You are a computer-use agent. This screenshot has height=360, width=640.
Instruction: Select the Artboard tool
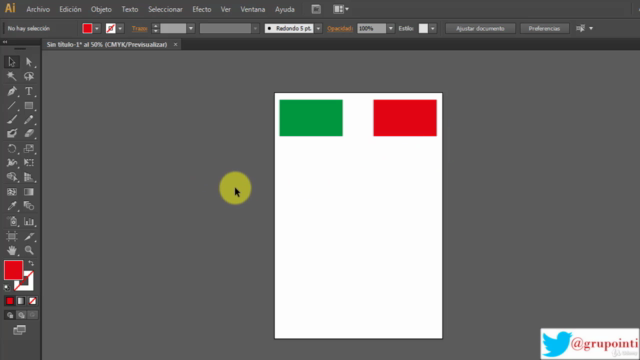(x=11, y=236)
